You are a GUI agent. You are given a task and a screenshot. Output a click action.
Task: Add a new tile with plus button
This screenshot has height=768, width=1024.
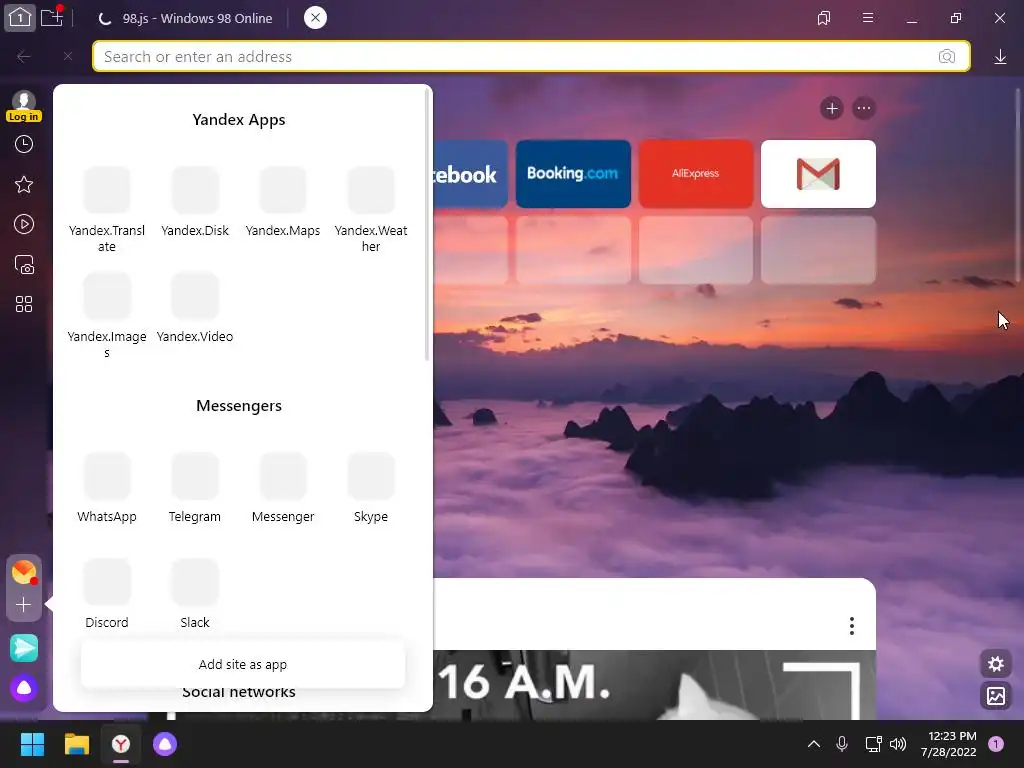coord(832,108)
